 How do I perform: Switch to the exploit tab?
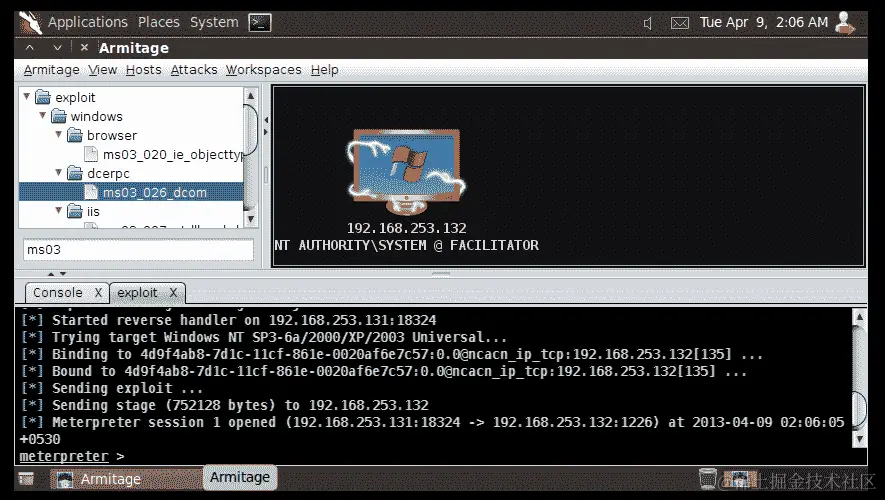137,293
